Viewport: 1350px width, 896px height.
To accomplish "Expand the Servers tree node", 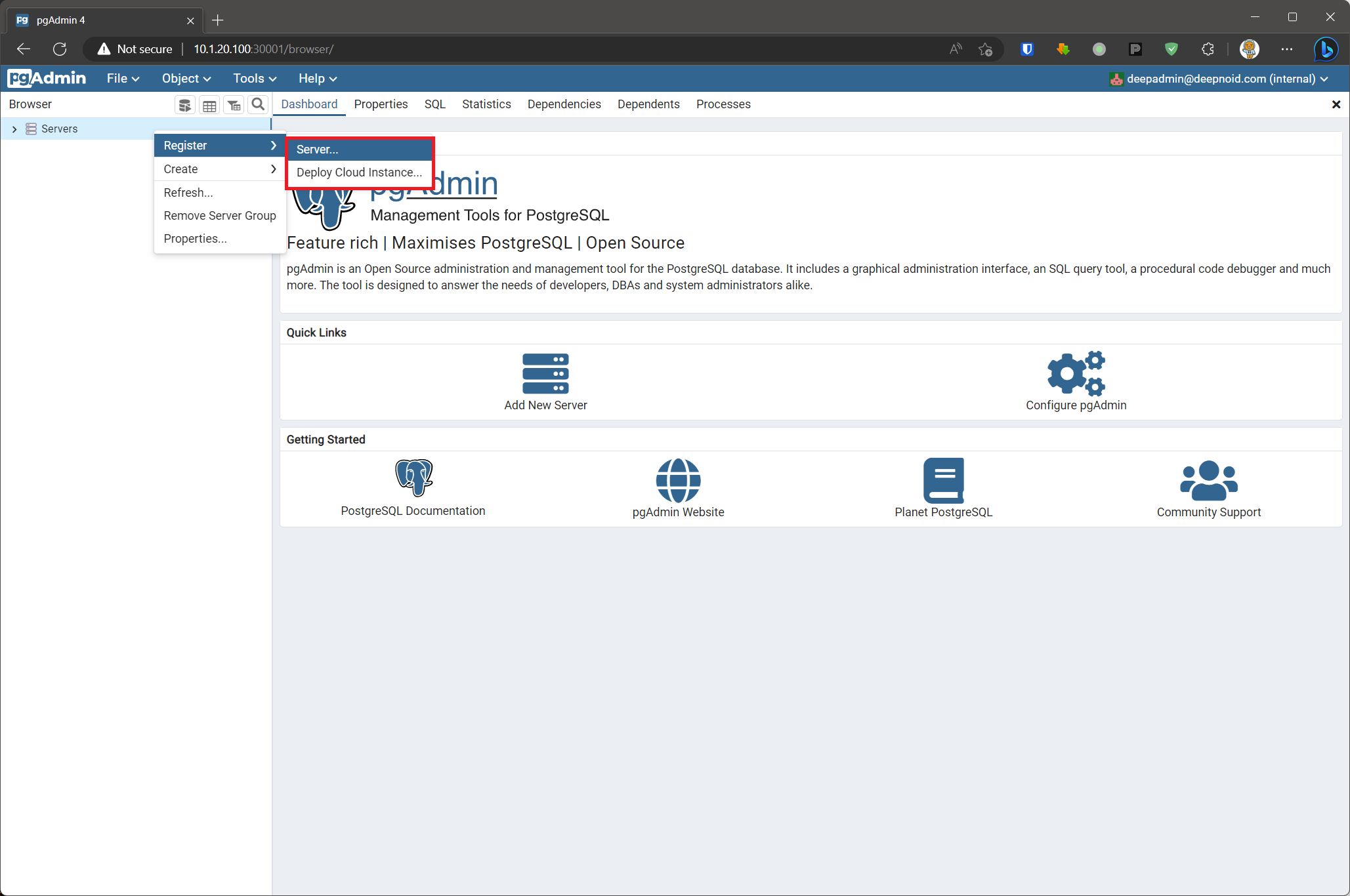I will [14, 129].
